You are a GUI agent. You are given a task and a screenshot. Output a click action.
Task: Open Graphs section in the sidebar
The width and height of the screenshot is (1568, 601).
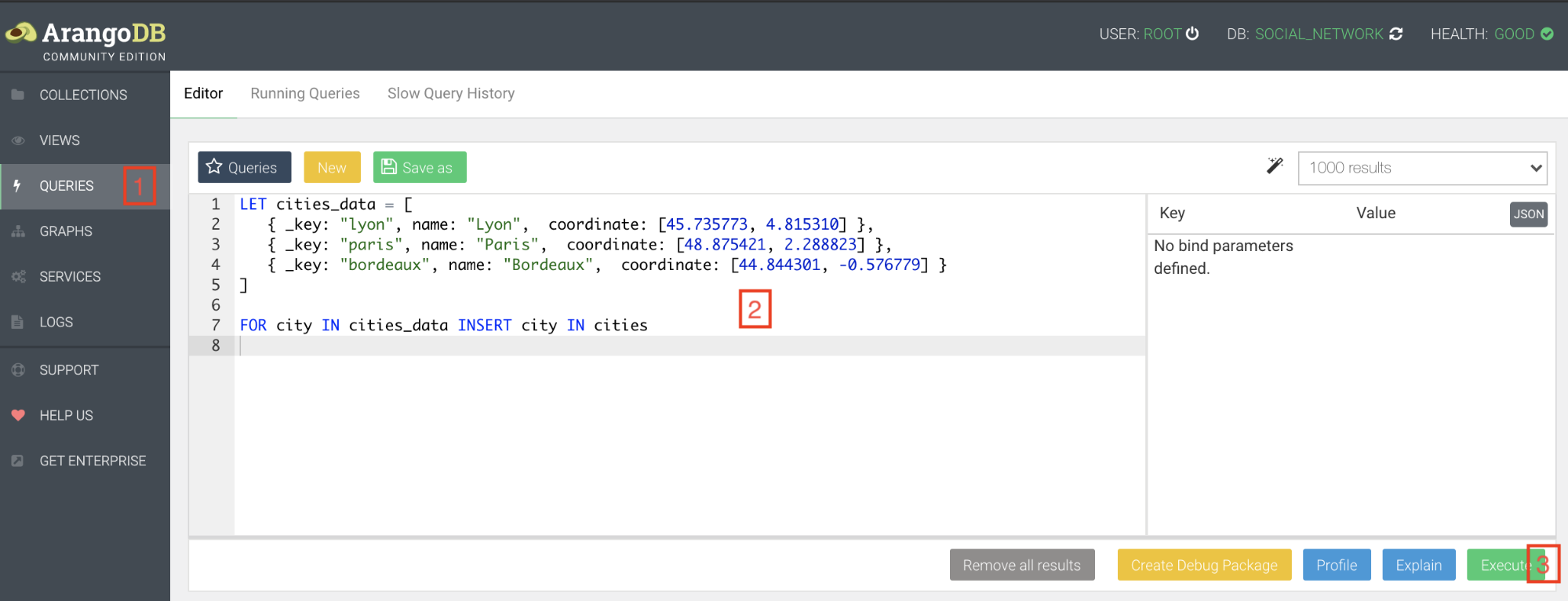(66, 231)
